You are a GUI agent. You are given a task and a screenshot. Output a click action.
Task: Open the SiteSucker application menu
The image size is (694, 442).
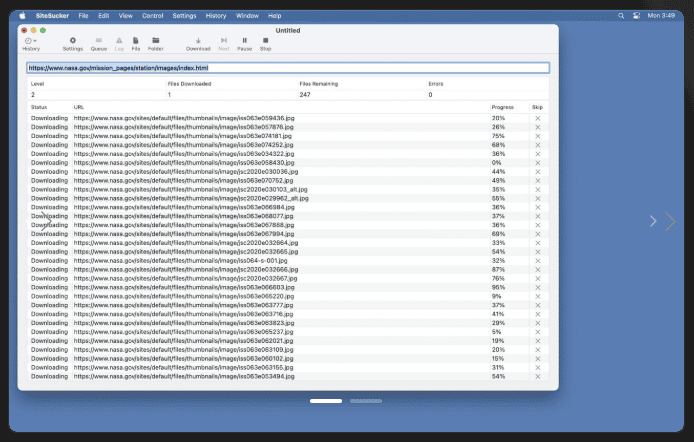[52, 15]
